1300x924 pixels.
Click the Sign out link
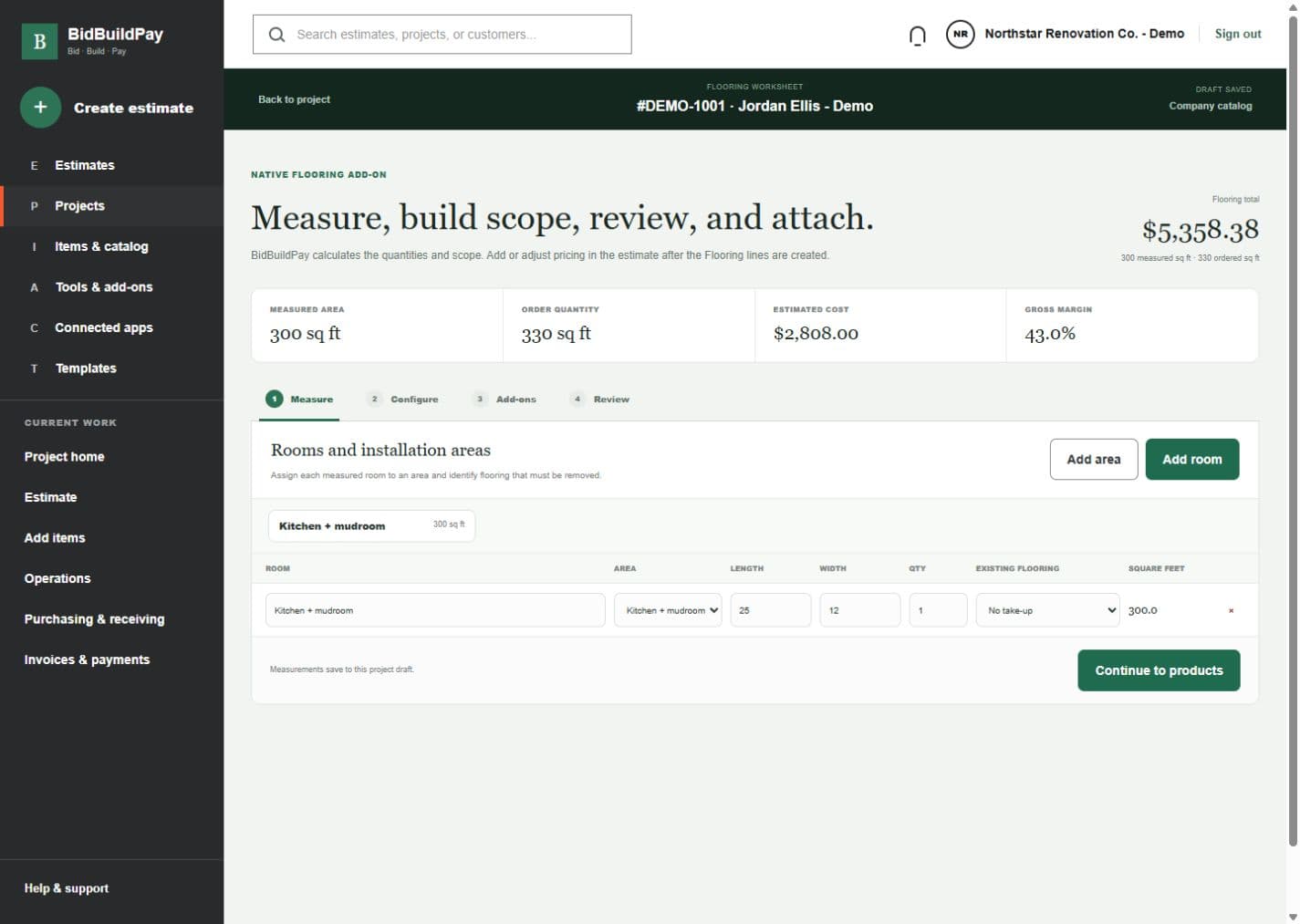tap(1238, 34)
